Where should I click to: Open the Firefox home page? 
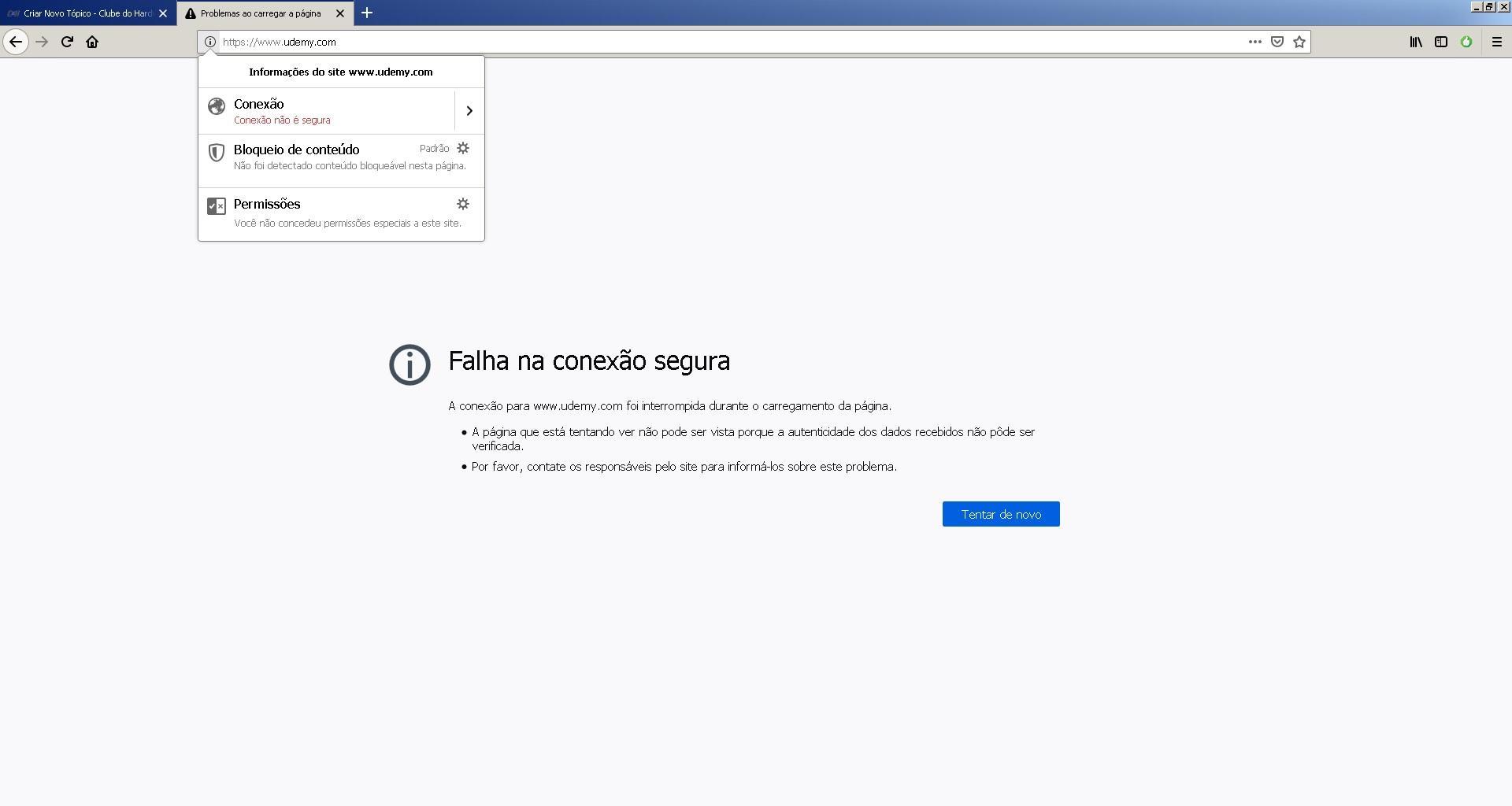pyautogui.click(x=92, y=42)
